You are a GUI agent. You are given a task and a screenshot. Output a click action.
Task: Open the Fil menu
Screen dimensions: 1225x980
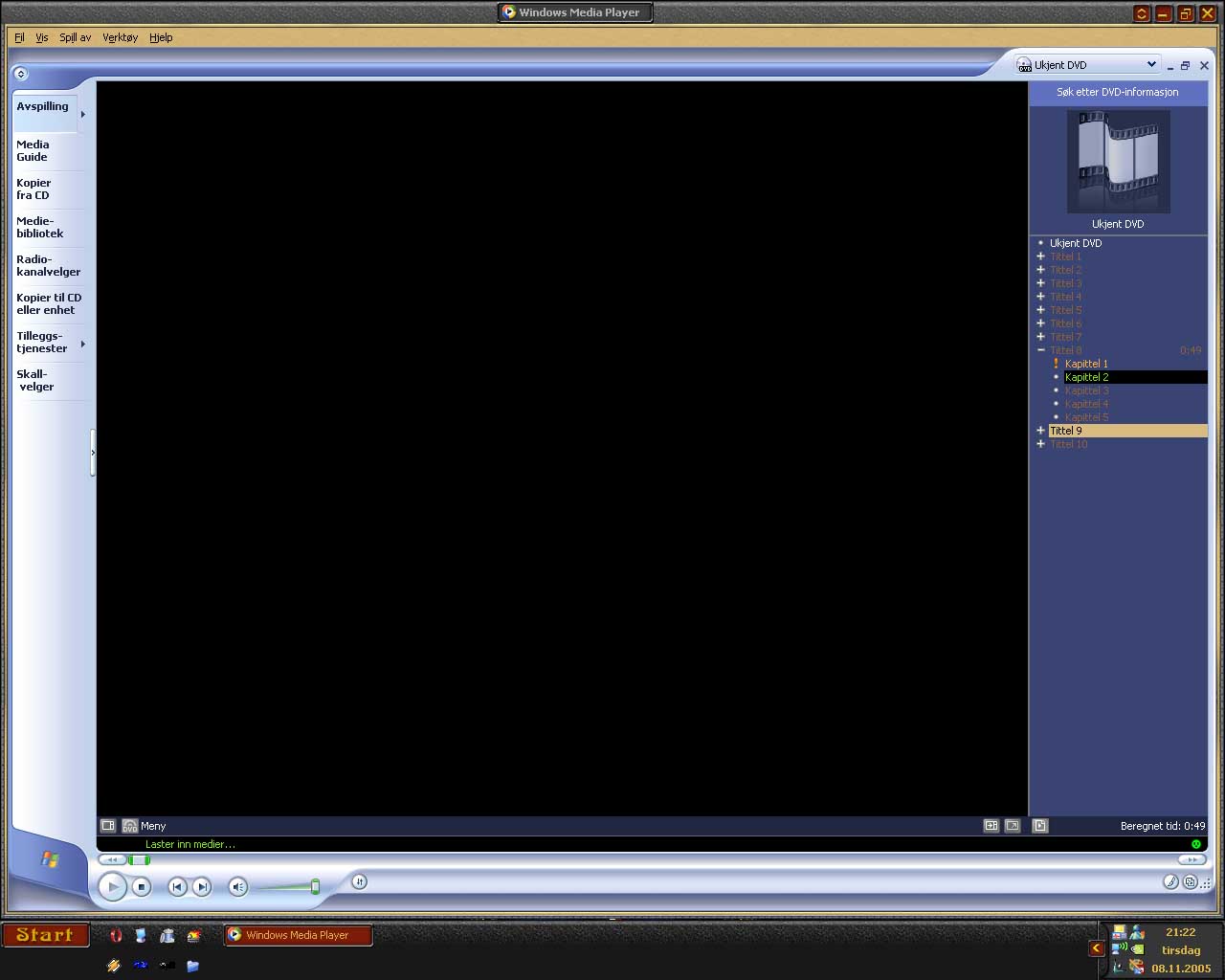click(x=19, y=37)
